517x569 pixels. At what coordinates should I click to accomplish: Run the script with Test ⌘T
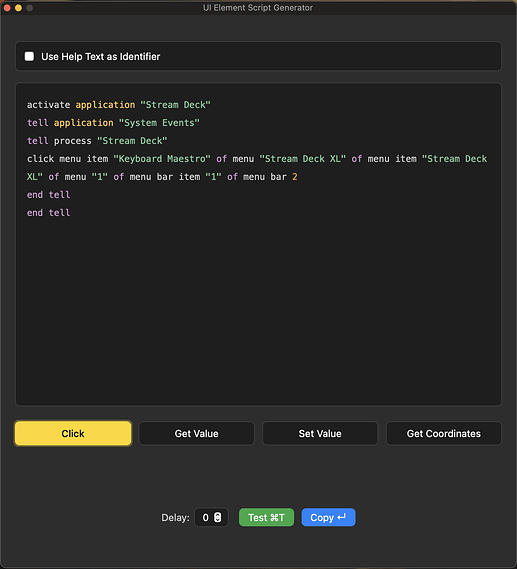click(x=266, y=517)
